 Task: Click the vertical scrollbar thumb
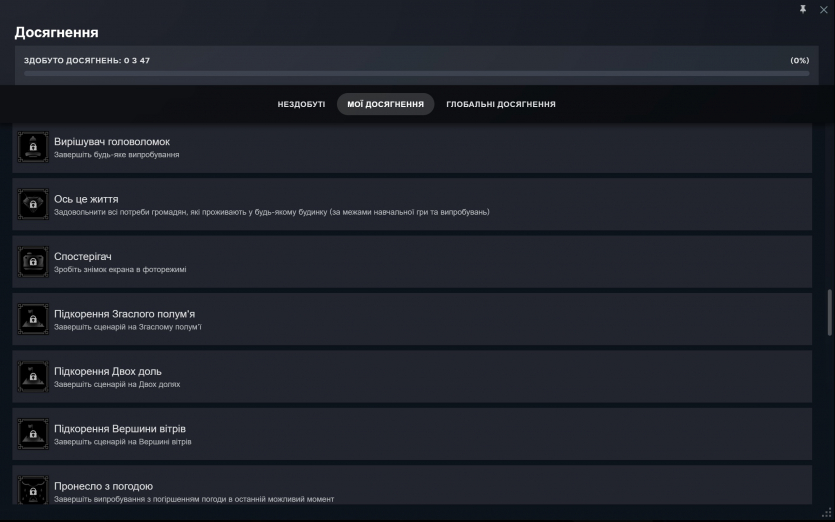coord(829,313)
